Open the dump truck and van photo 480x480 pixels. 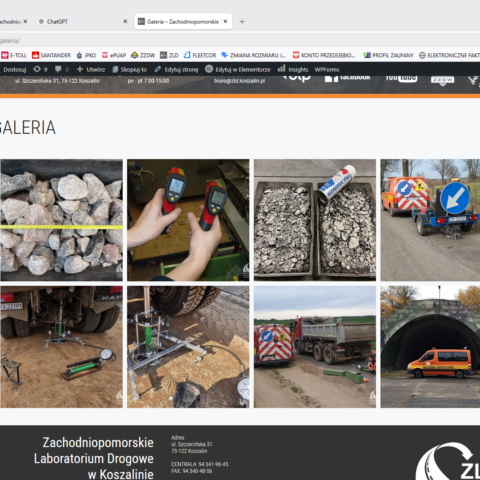(x=315, y=347)
